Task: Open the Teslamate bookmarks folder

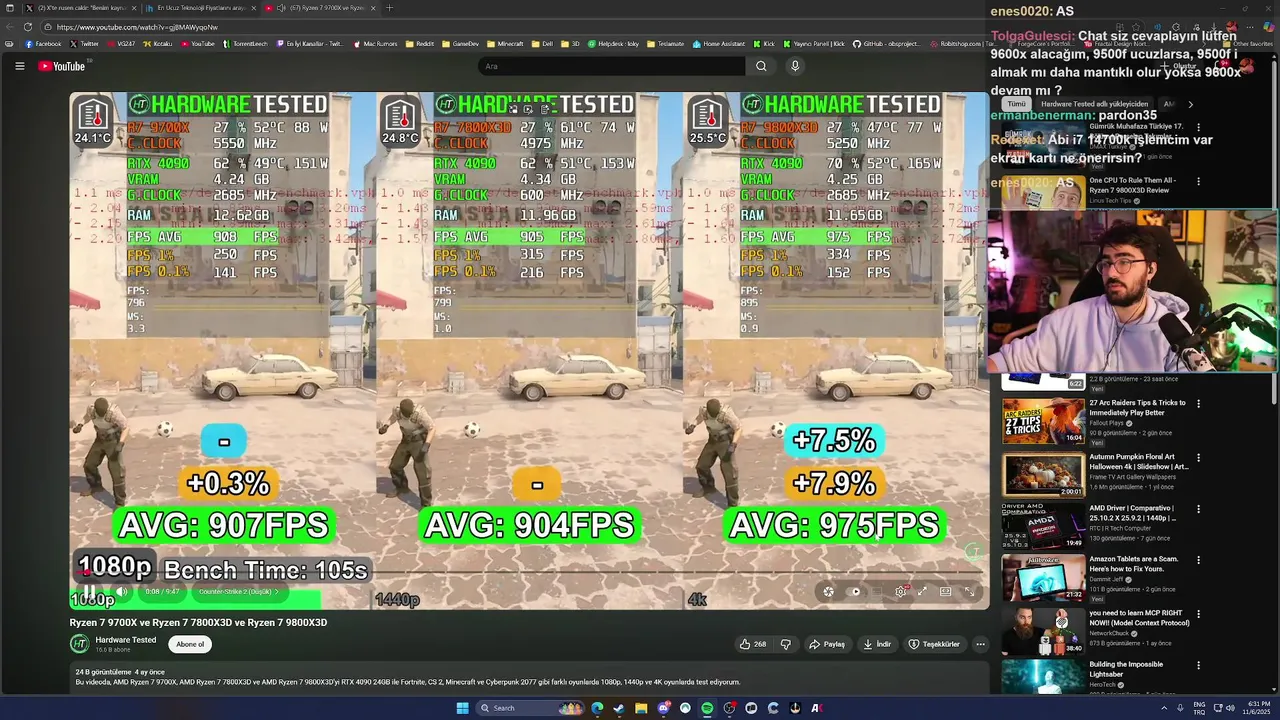Action: tap(665, 44)
